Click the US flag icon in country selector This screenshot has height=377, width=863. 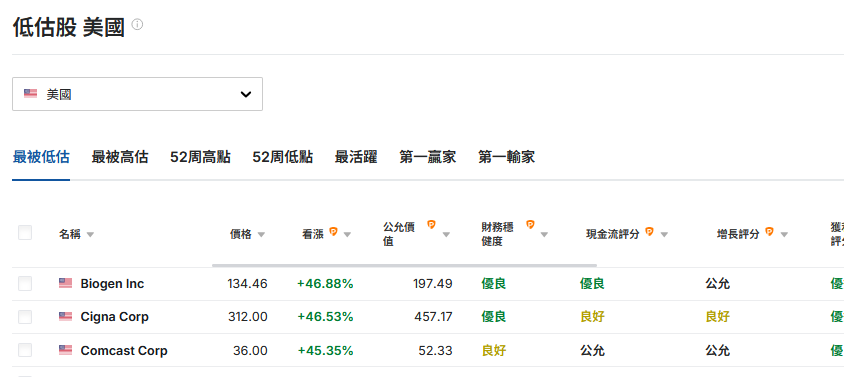[30, 94]
